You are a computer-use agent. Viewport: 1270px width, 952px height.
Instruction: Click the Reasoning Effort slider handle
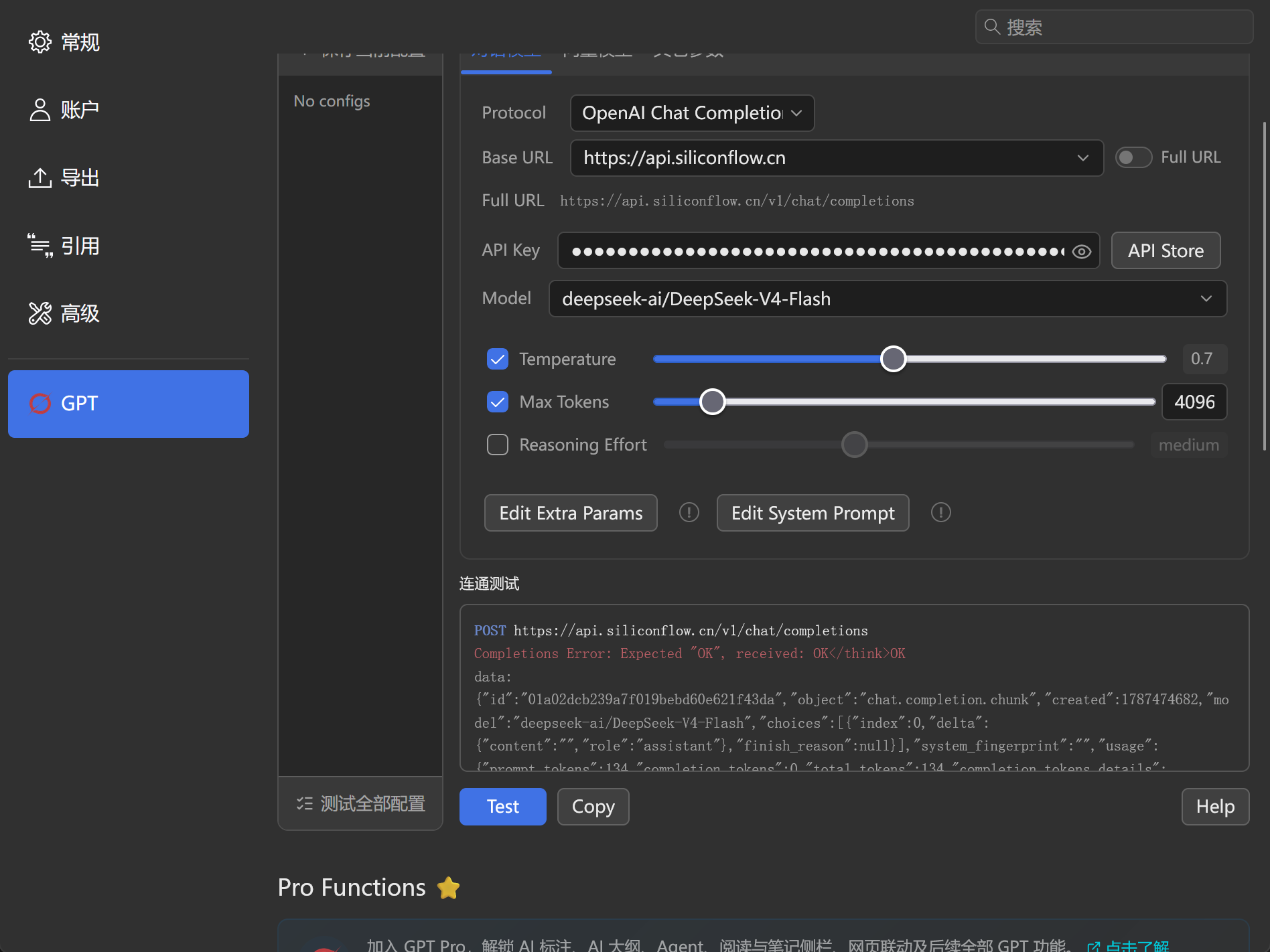coord(854,445)
